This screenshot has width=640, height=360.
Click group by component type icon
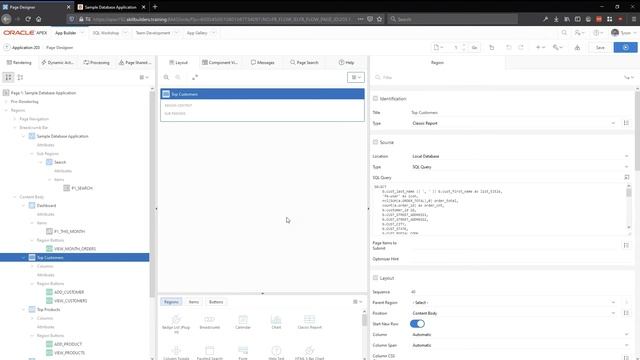tap(20, 77)
